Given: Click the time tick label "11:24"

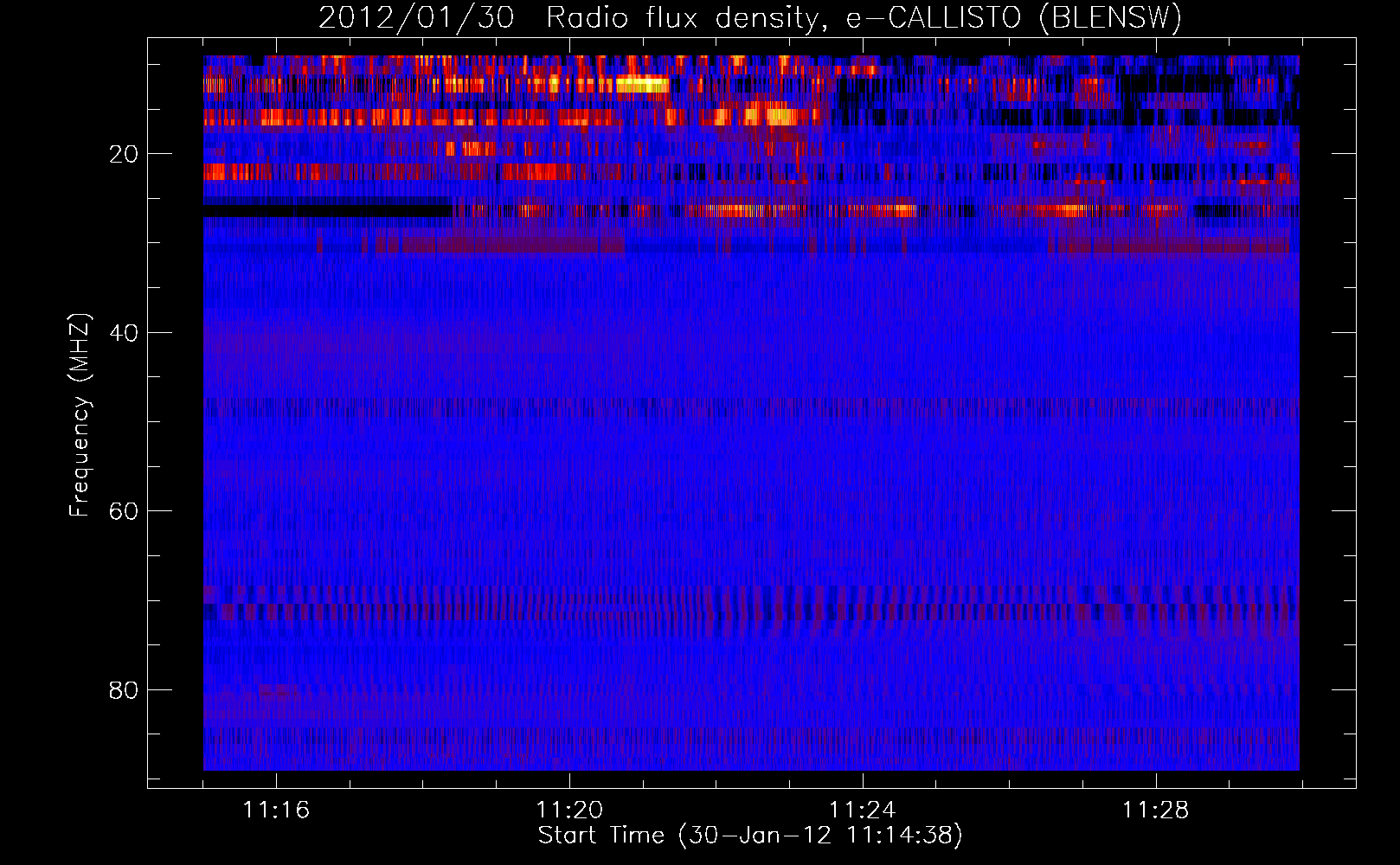Looking at the screenshot, I should [x=863, y=811].
